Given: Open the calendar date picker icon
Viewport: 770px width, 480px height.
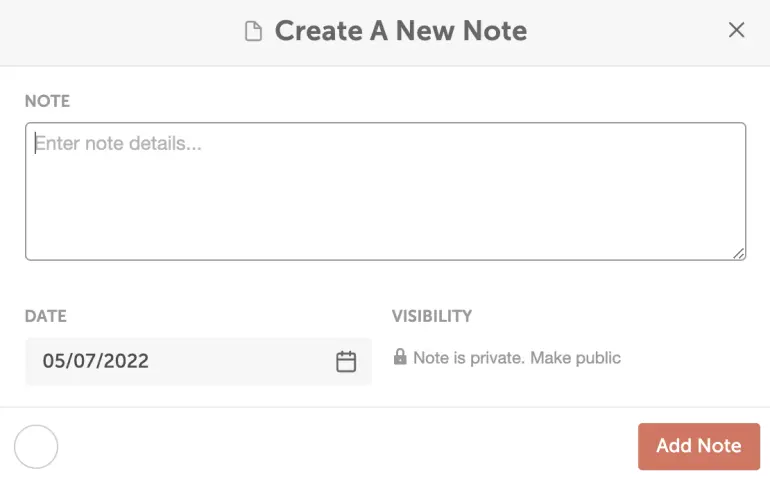Looking at the screenshot, I should pos(346,362).
